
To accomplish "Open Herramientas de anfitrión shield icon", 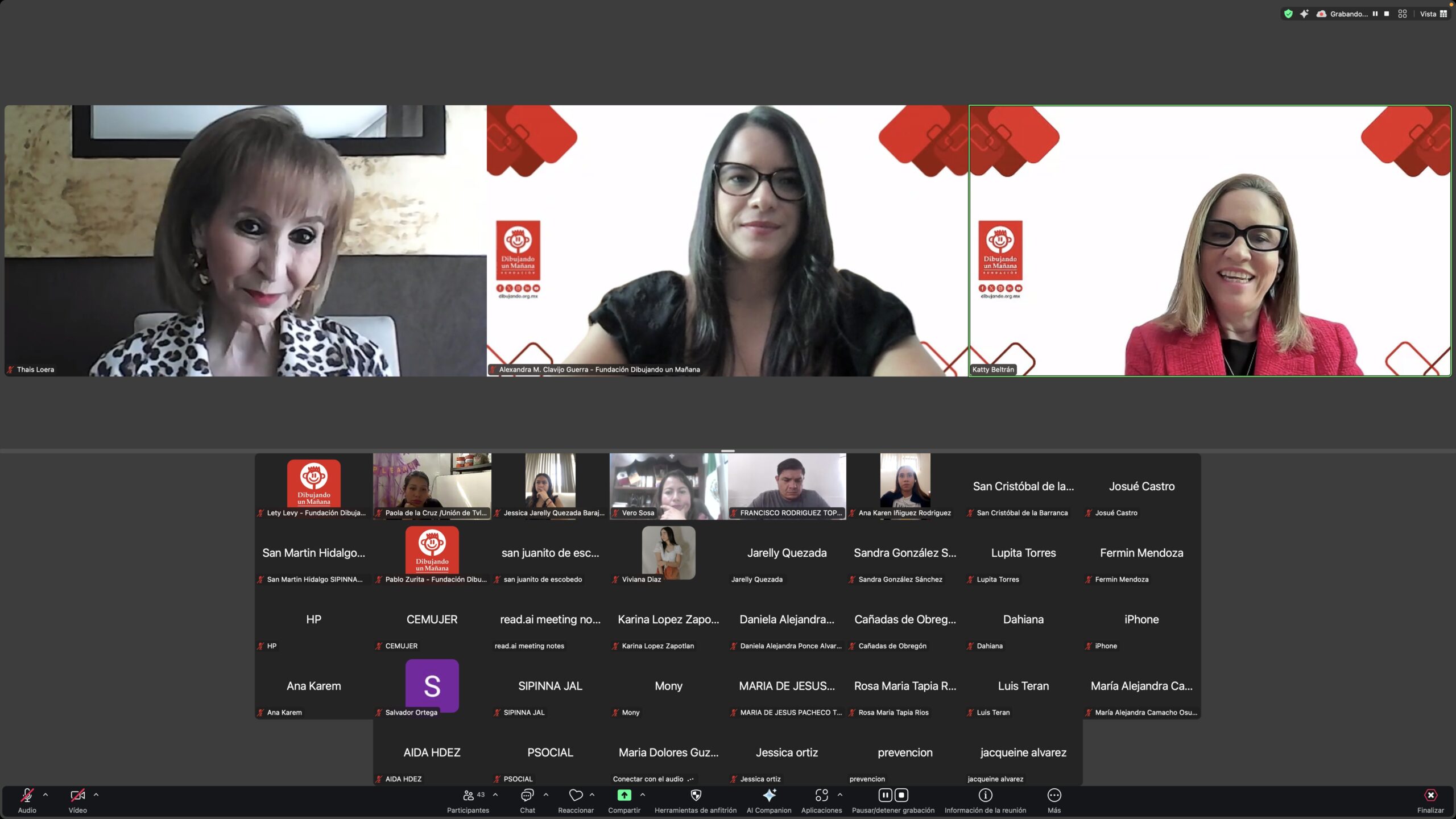I will 696,795.
